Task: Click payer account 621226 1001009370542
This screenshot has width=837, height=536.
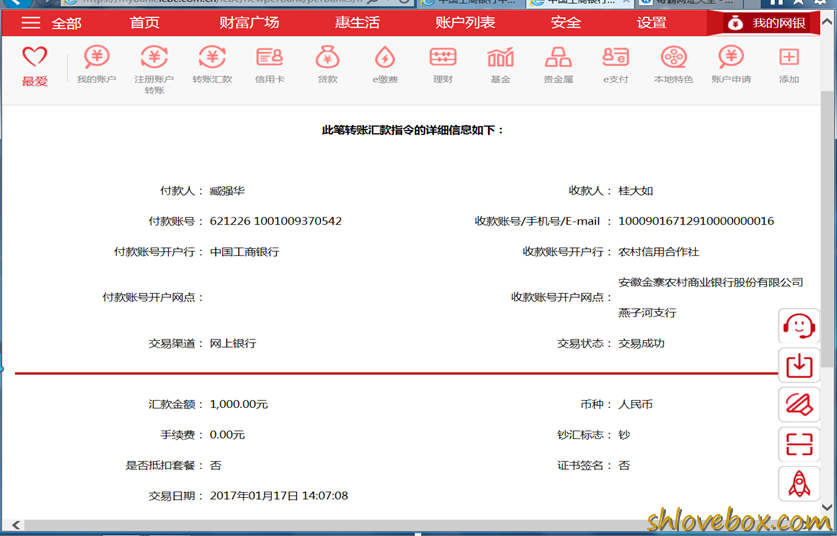Action: coord(275,221)
